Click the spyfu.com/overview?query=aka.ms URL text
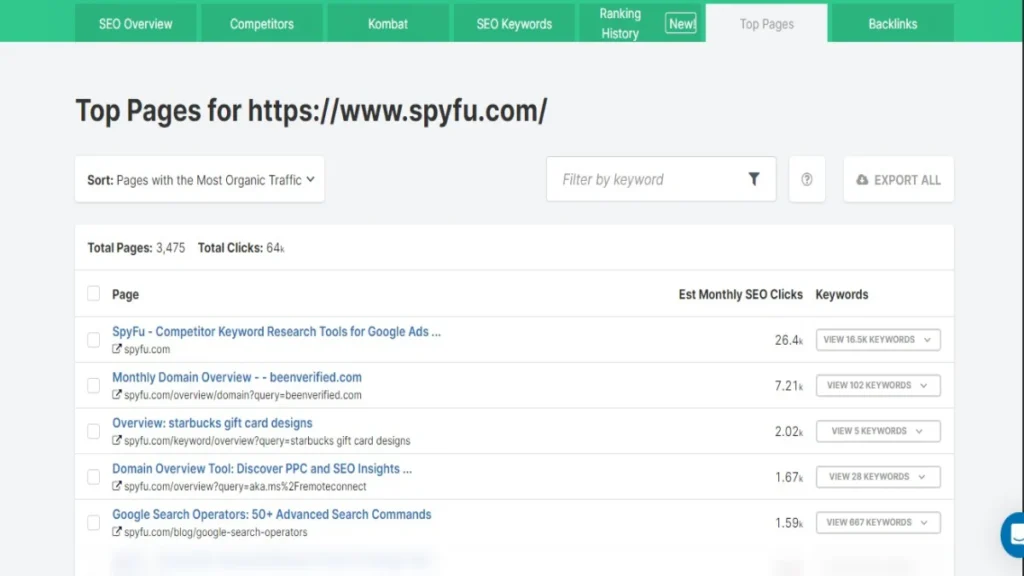 (x=245, y=487)
